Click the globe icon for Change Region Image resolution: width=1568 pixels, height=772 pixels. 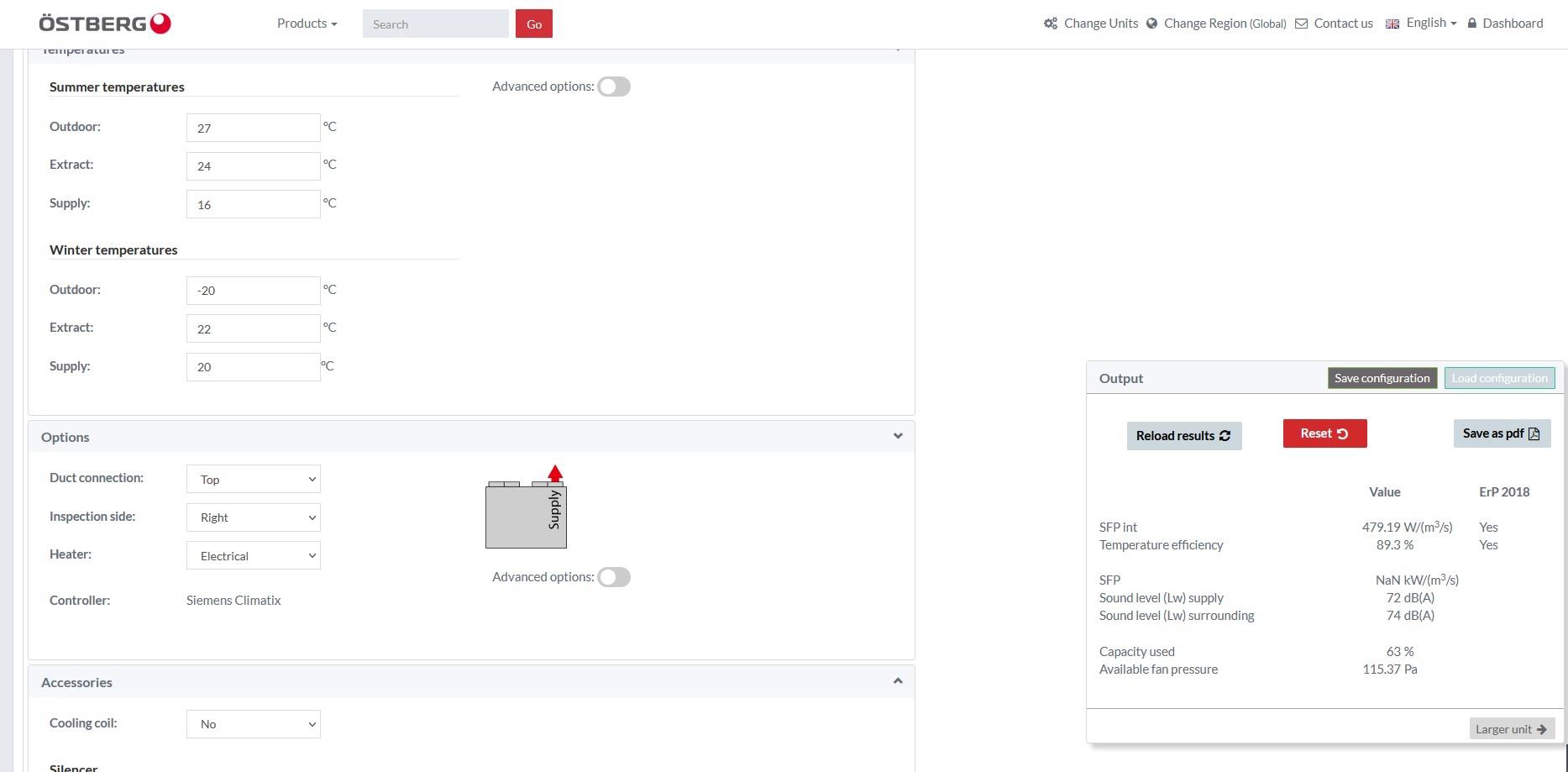1151,23
